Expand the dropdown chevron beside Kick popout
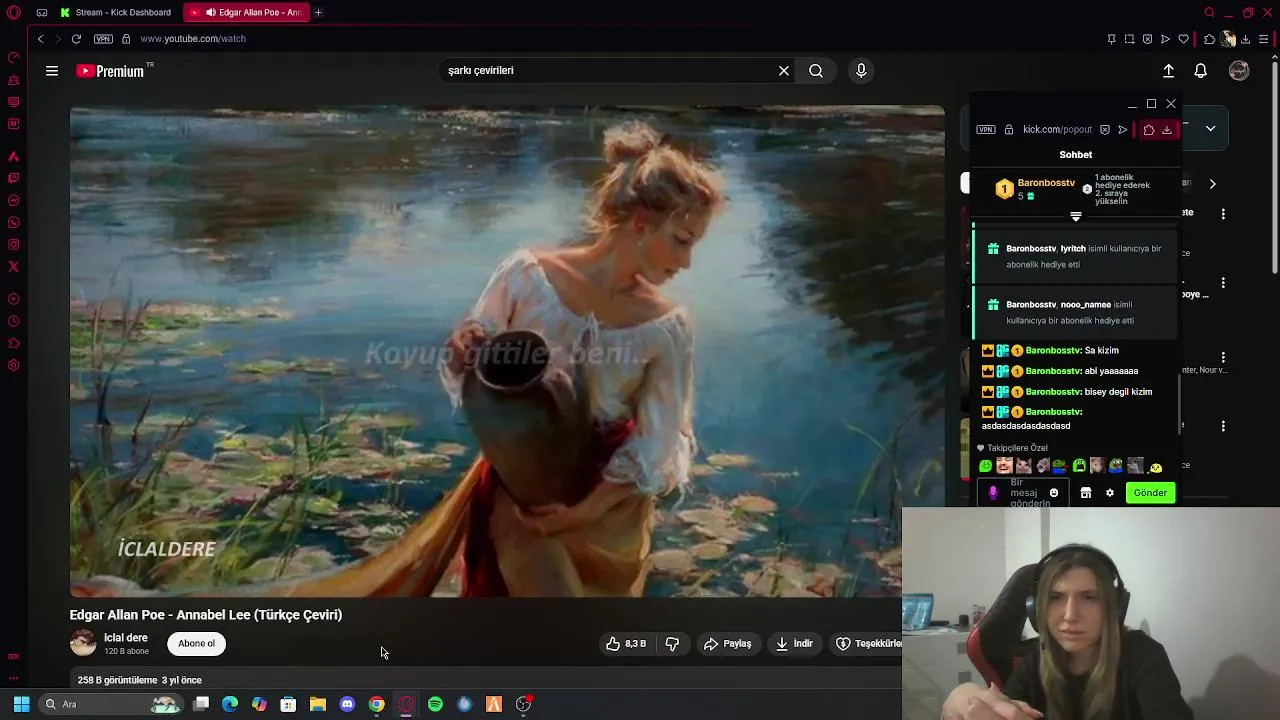1280x720 pixels. [x=1210, y=129]
